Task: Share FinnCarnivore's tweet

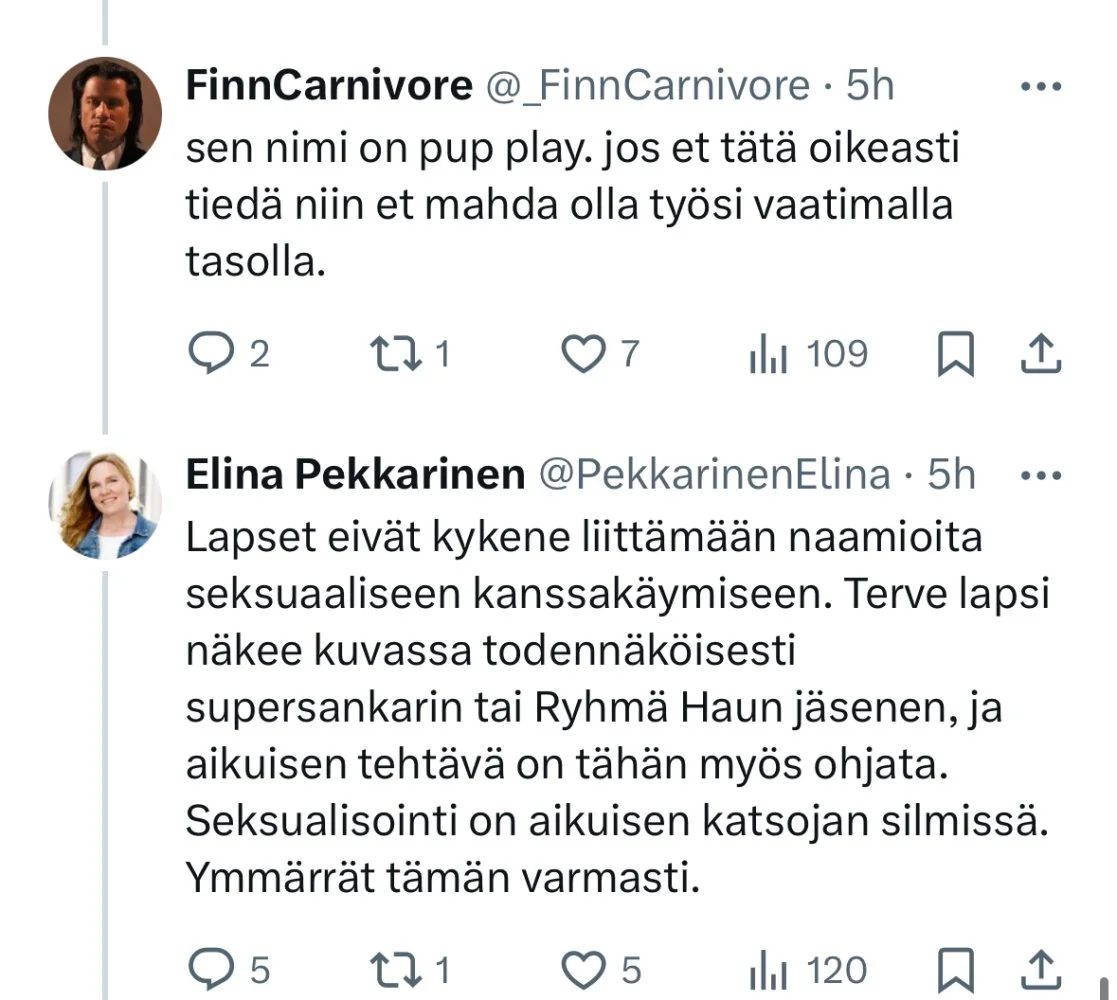Action: [x=1041, y=353]
